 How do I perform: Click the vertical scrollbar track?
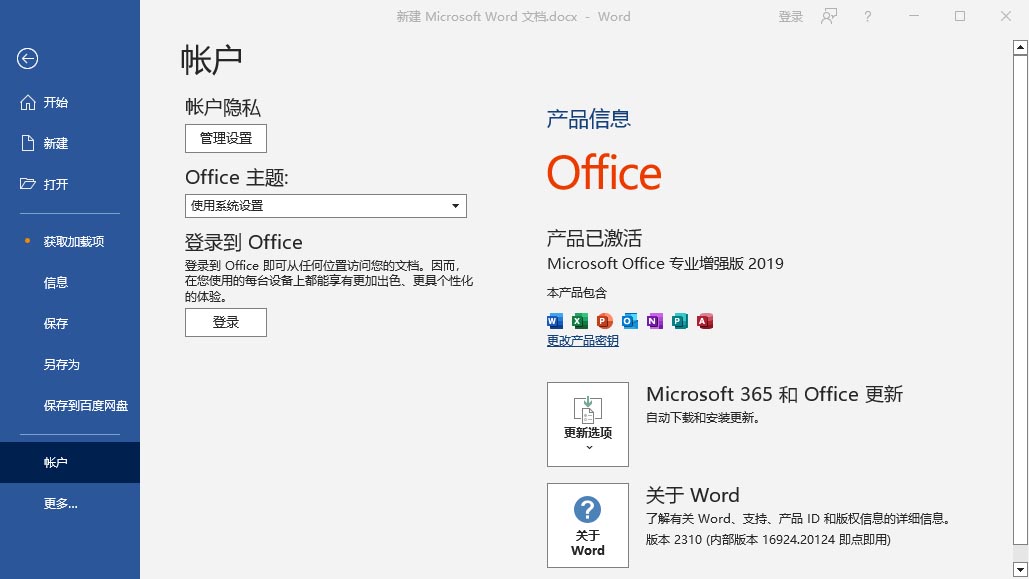pyautogui.click(x=1020, y=553)
